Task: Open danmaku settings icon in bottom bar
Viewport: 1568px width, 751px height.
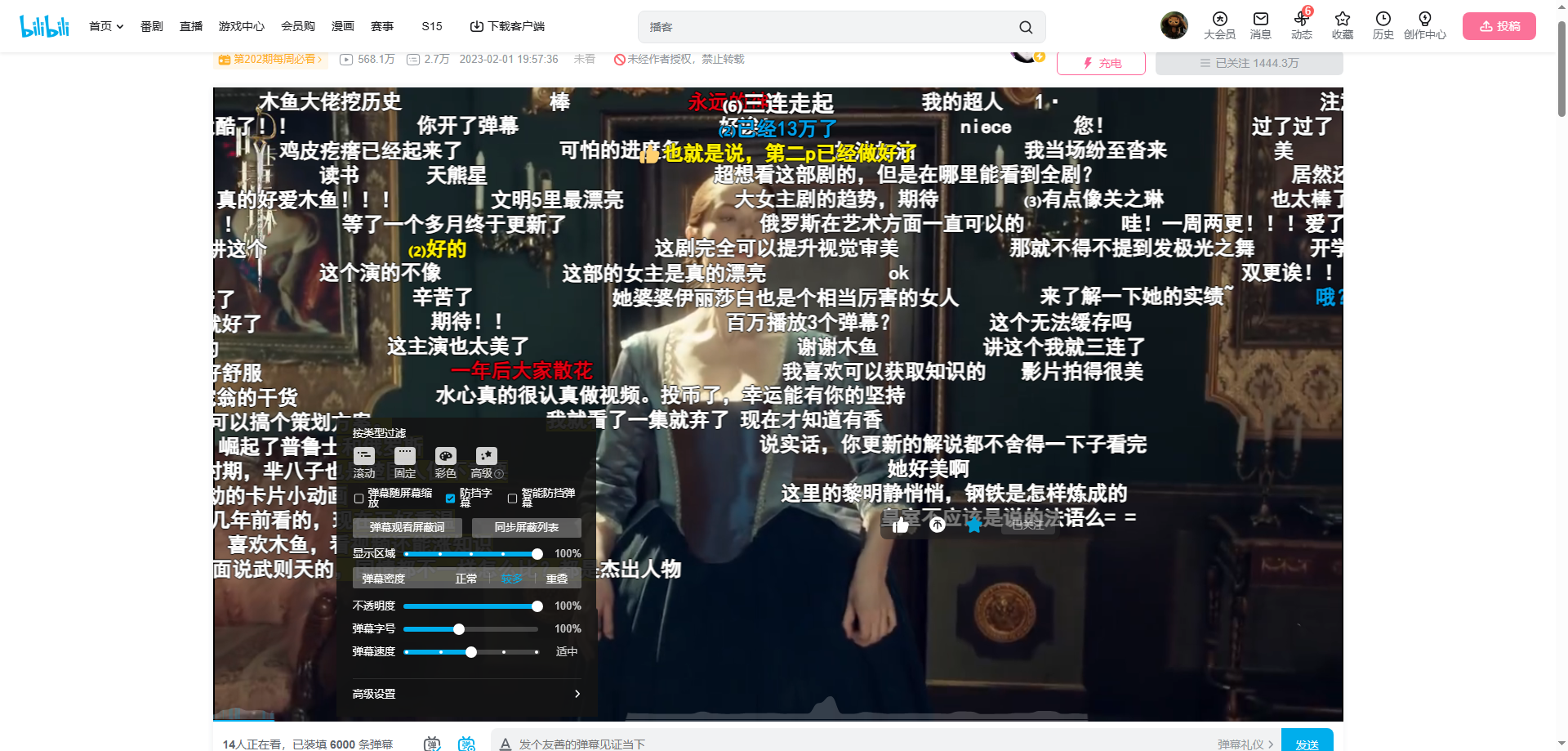Action: tap(467, 744)
